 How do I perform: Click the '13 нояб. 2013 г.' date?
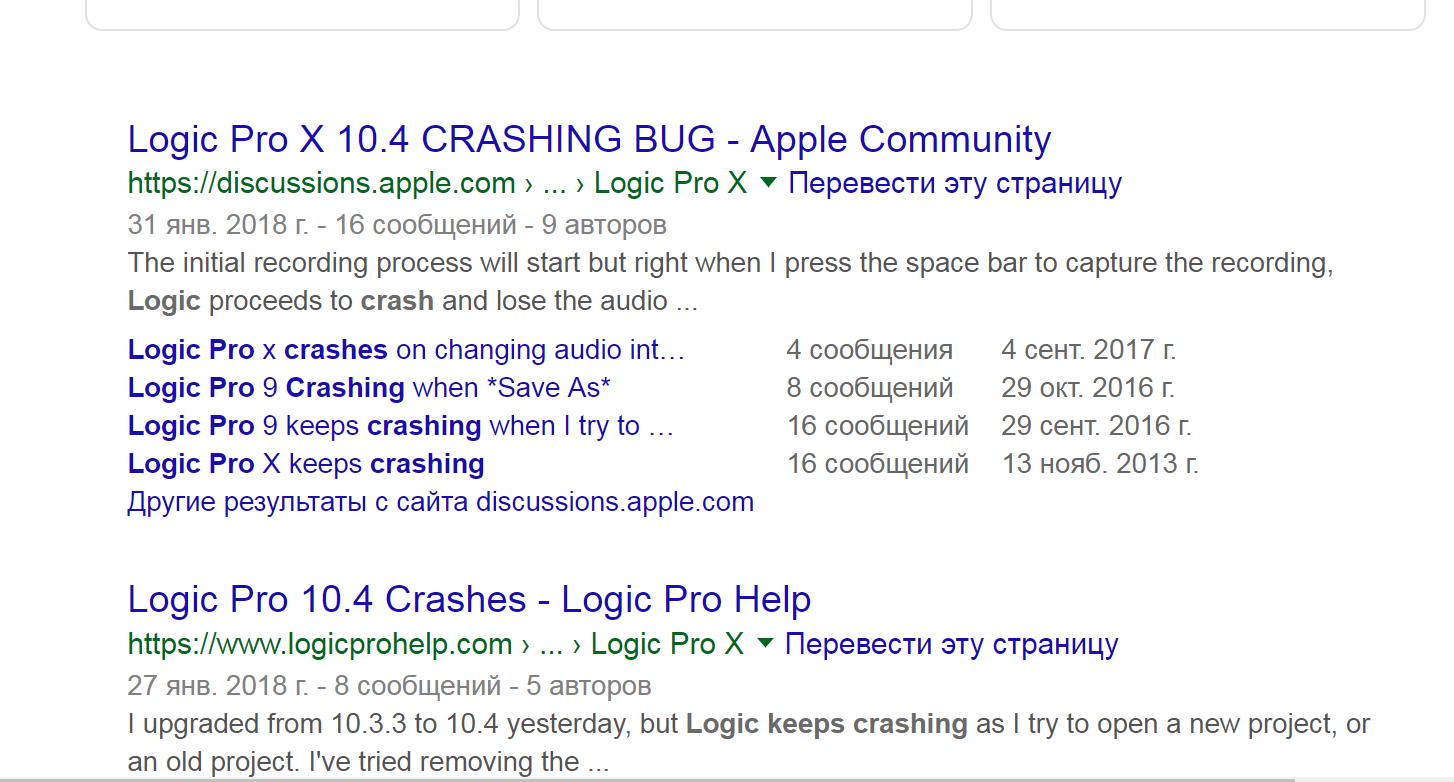(x=1100, y=464)
